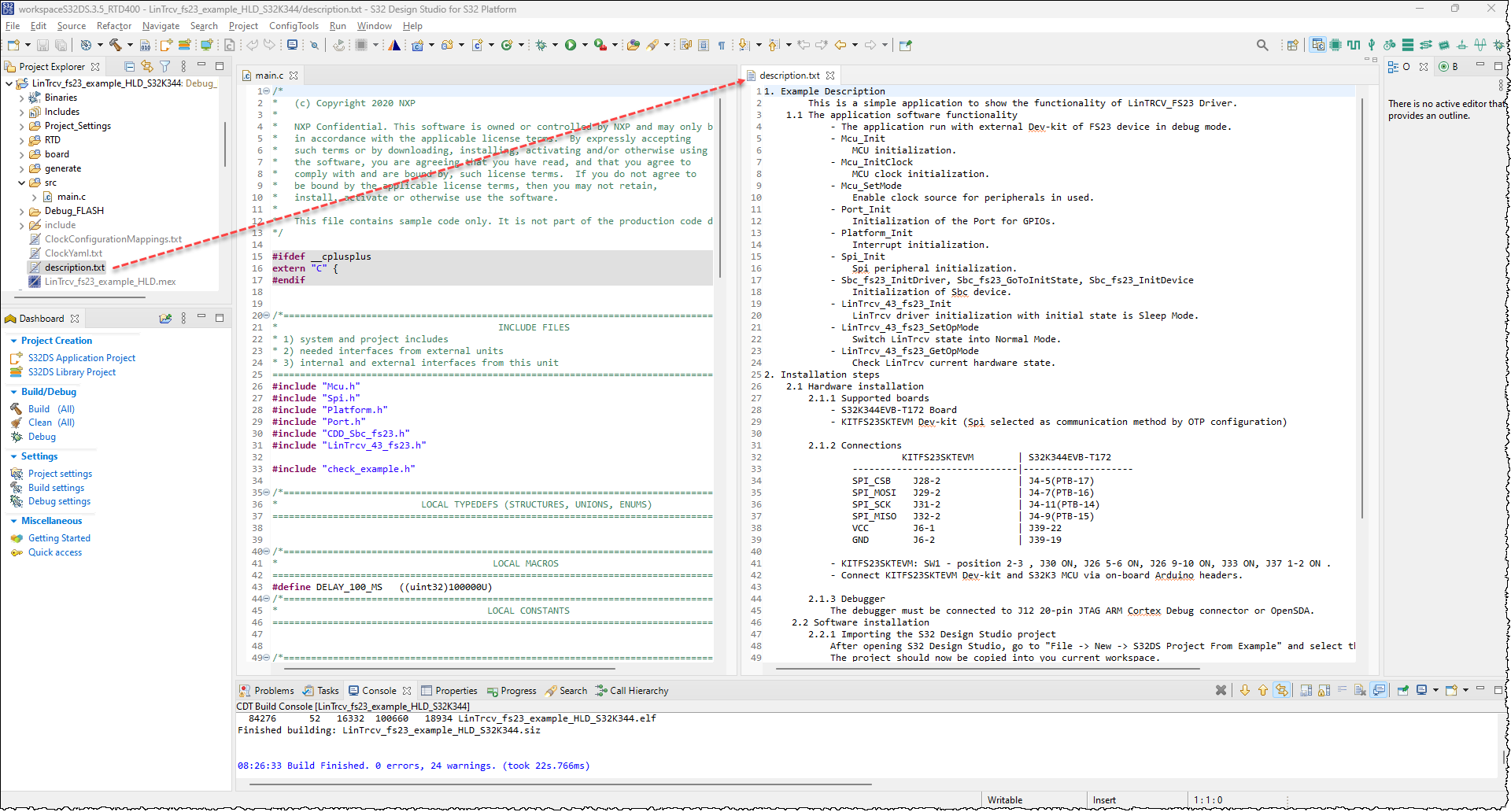Screen dimensions: 1511x812
Task: Select description.txt in the Project Explorer
Action: pos(75,268)
